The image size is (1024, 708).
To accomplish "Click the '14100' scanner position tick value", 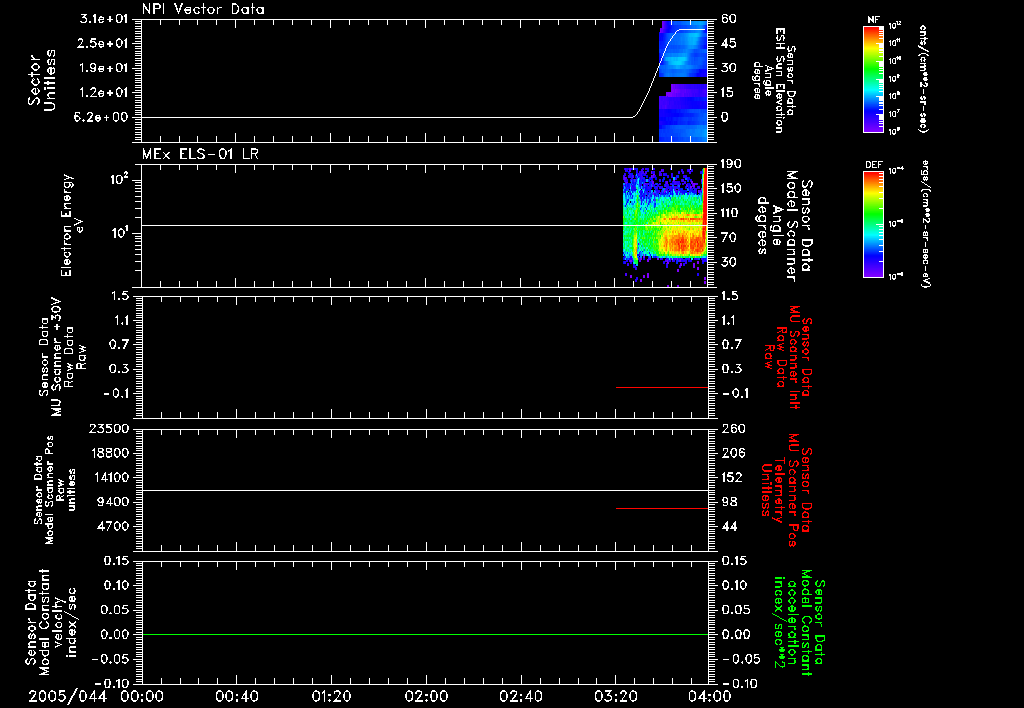I will (x=108, y=477).
